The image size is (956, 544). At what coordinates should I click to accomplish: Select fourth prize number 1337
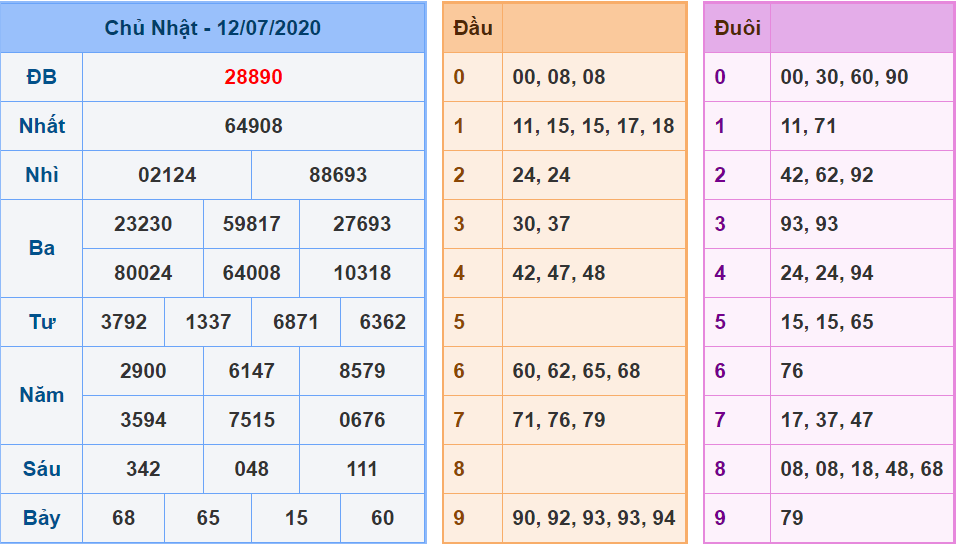208,322
